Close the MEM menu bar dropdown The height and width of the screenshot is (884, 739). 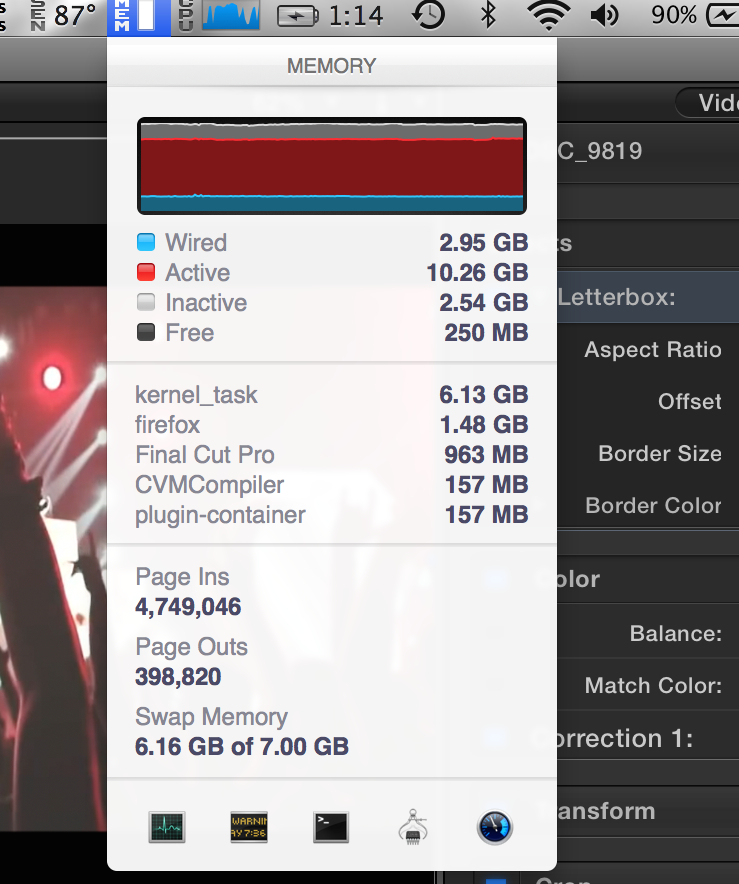click(x=139, y=17)
